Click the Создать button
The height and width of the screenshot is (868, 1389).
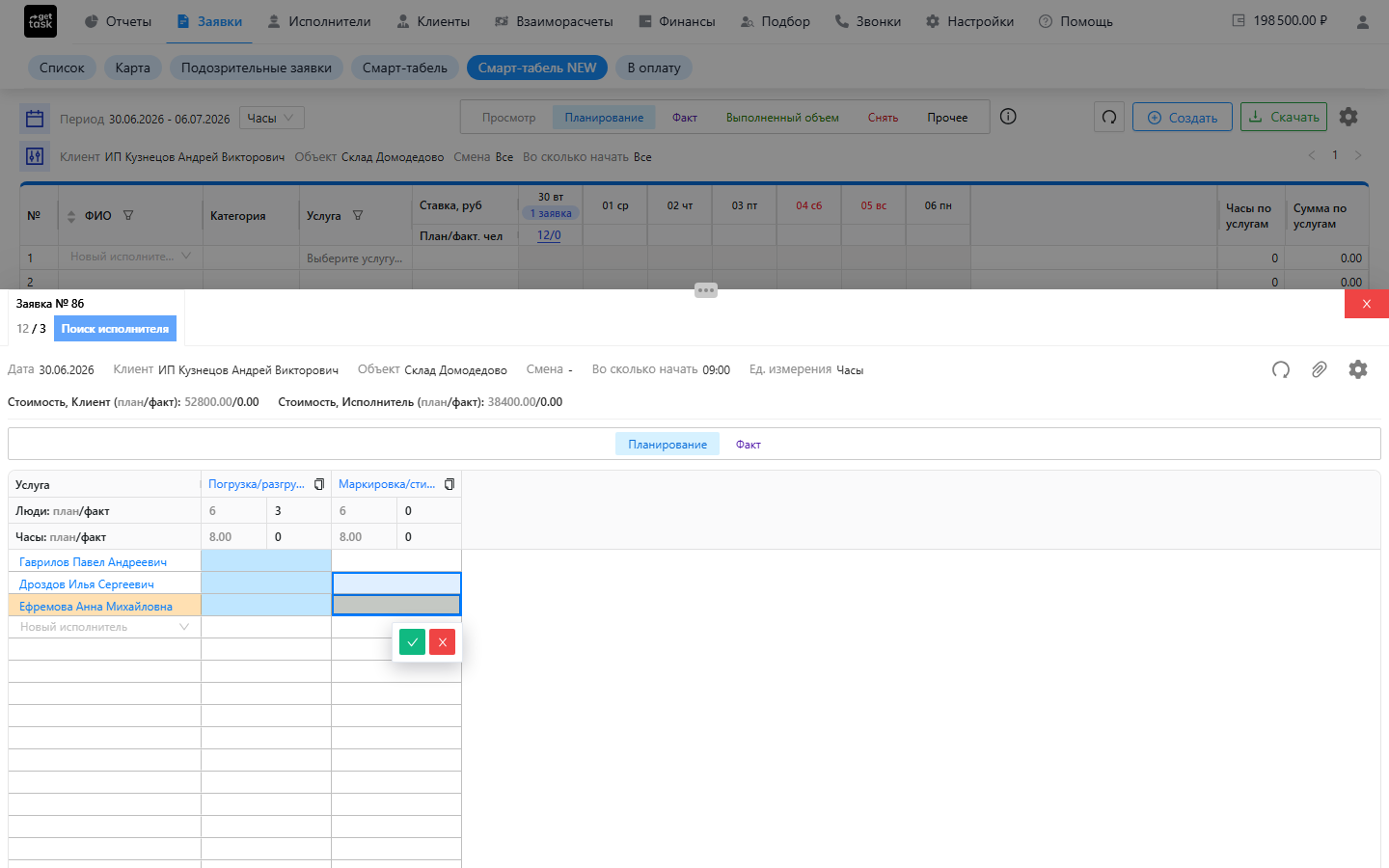tap(1183, 118)
